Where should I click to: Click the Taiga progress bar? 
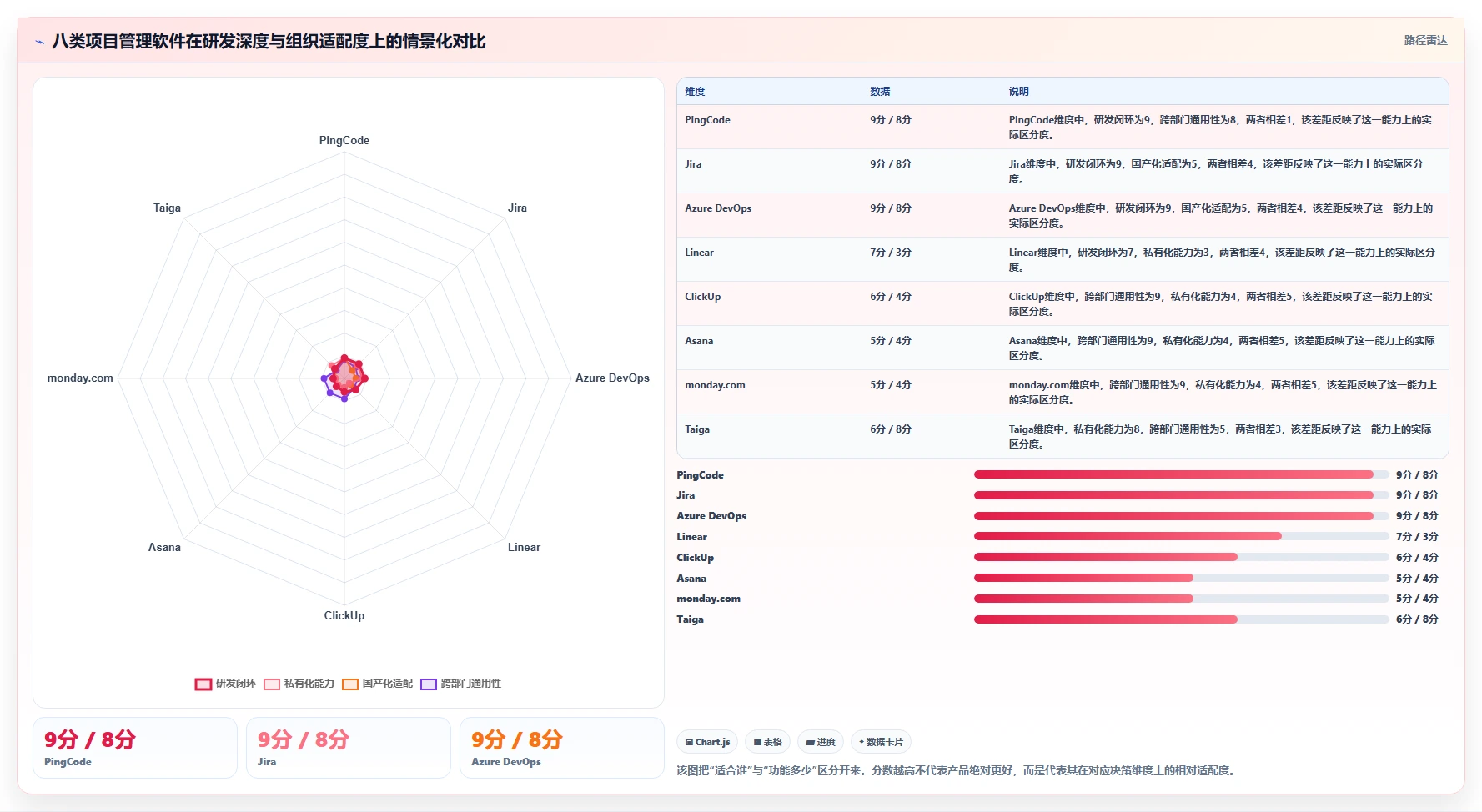(x=1181, y=619)
